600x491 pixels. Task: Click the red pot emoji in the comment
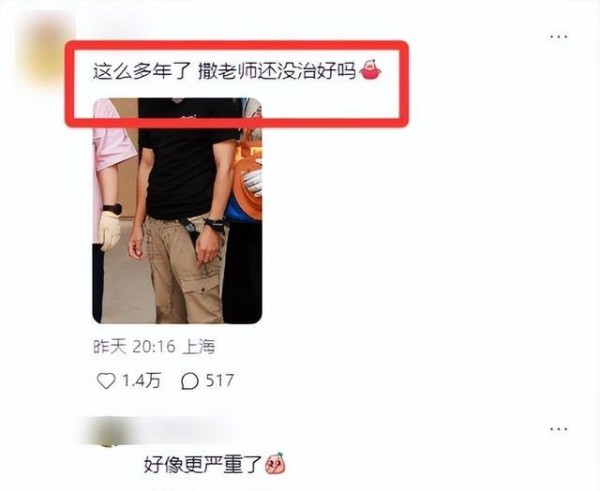click(370, 70)
